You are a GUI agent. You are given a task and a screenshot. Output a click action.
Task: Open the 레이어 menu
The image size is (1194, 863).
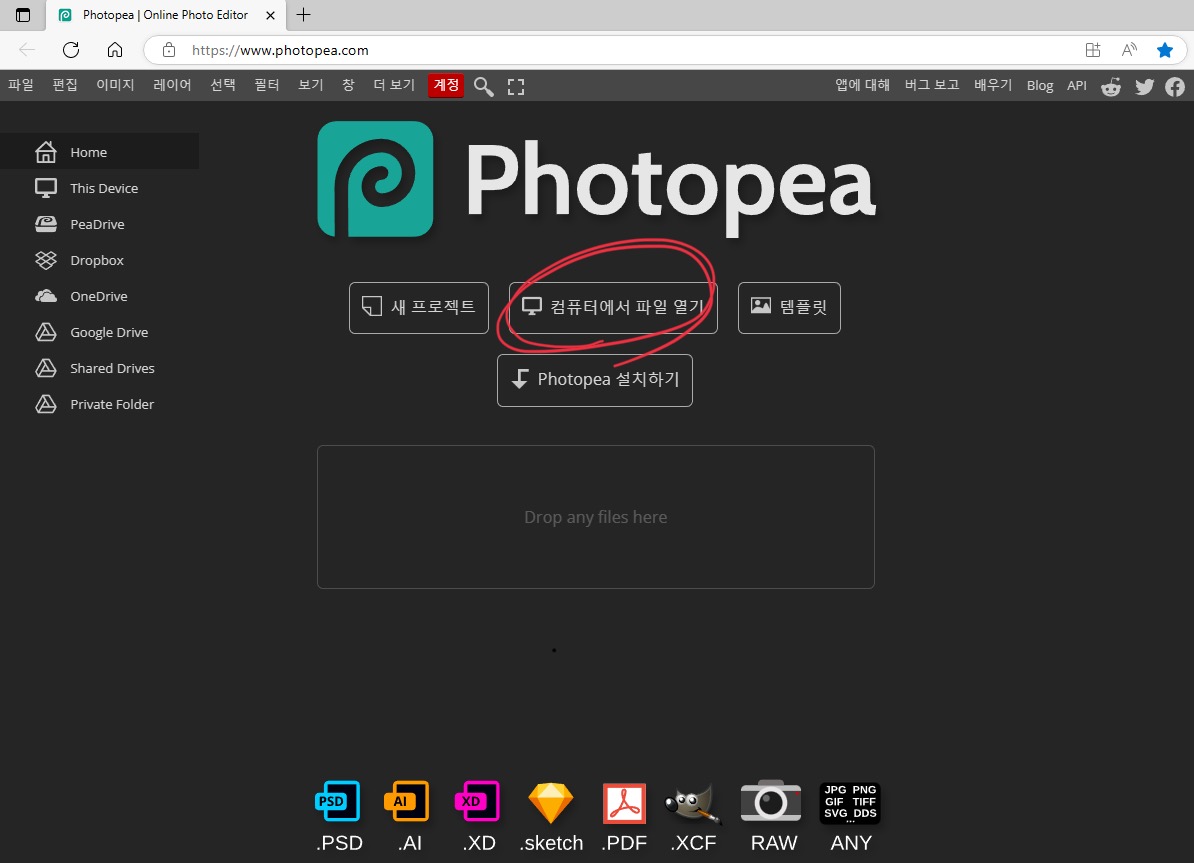(172, 85)
